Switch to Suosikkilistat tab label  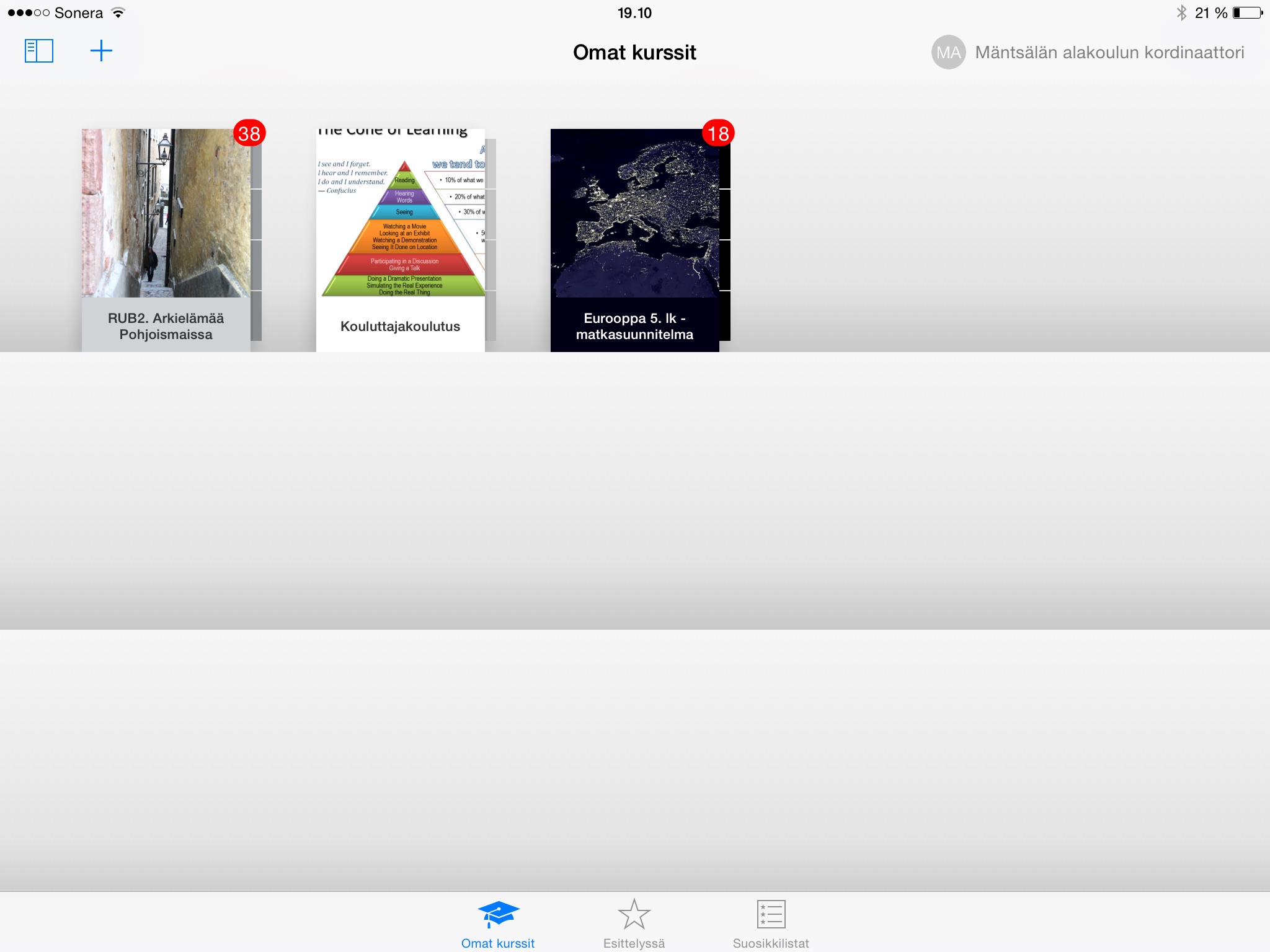click(771, 943)
